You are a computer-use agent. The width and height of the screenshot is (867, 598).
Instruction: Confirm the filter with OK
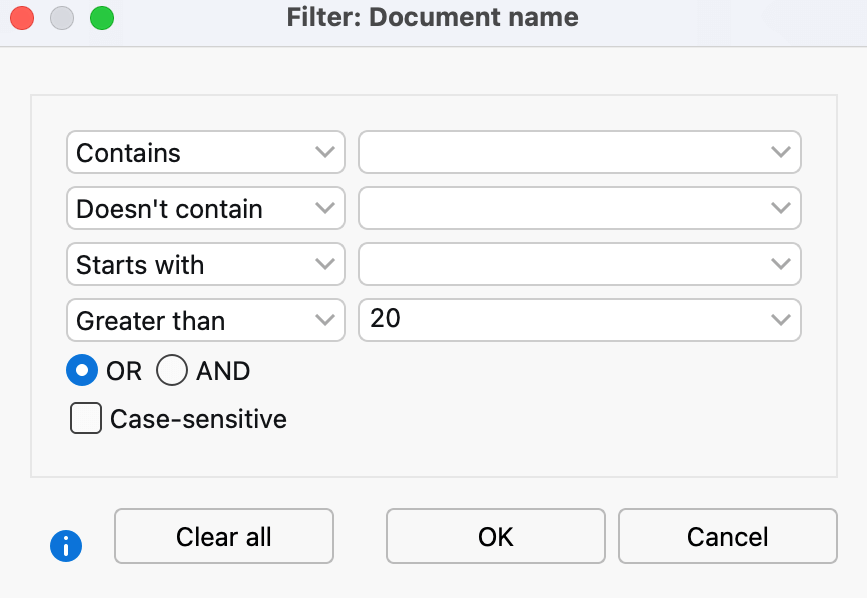coord(495,537)
